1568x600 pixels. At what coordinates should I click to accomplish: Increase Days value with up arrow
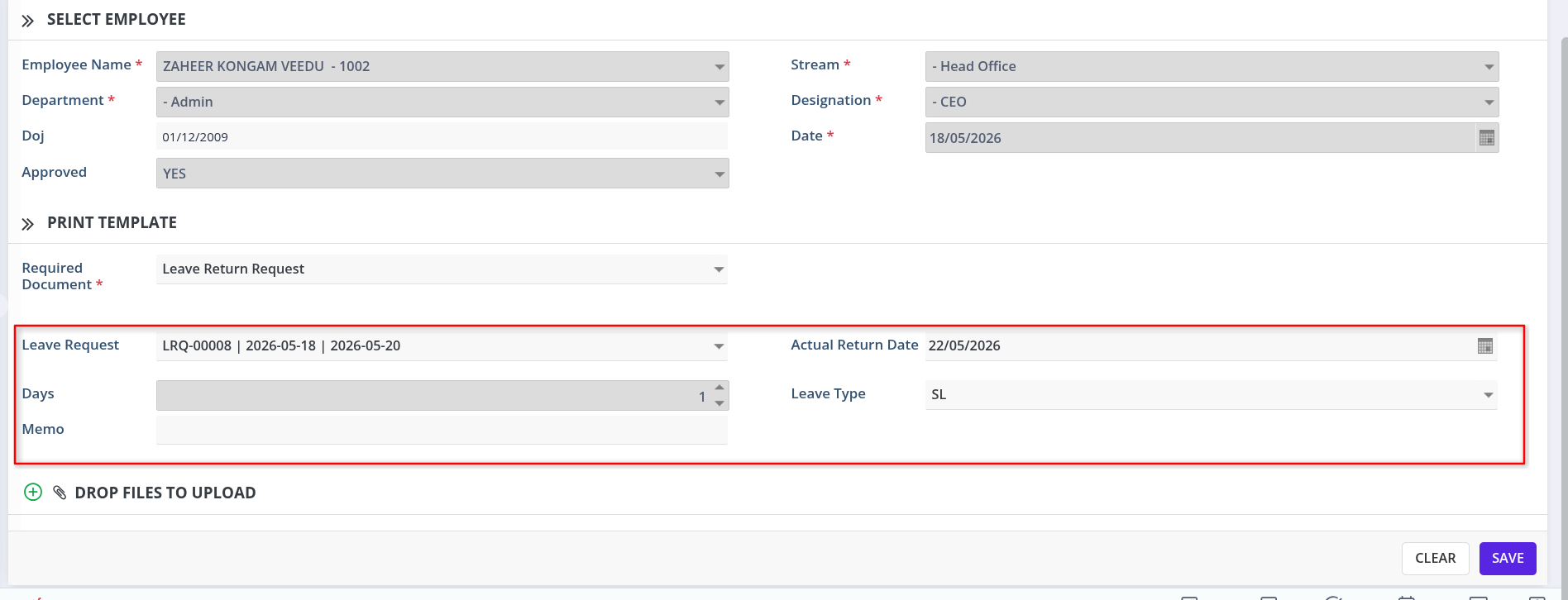(719, 388)
